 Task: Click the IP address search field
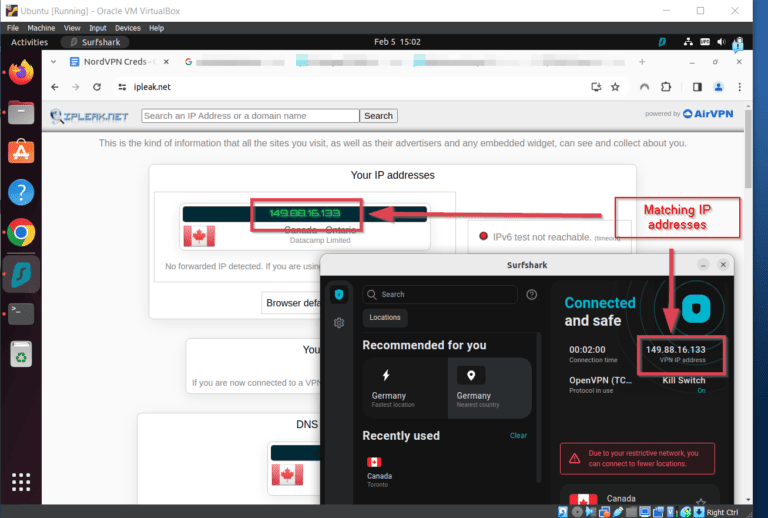coord(250,116)
